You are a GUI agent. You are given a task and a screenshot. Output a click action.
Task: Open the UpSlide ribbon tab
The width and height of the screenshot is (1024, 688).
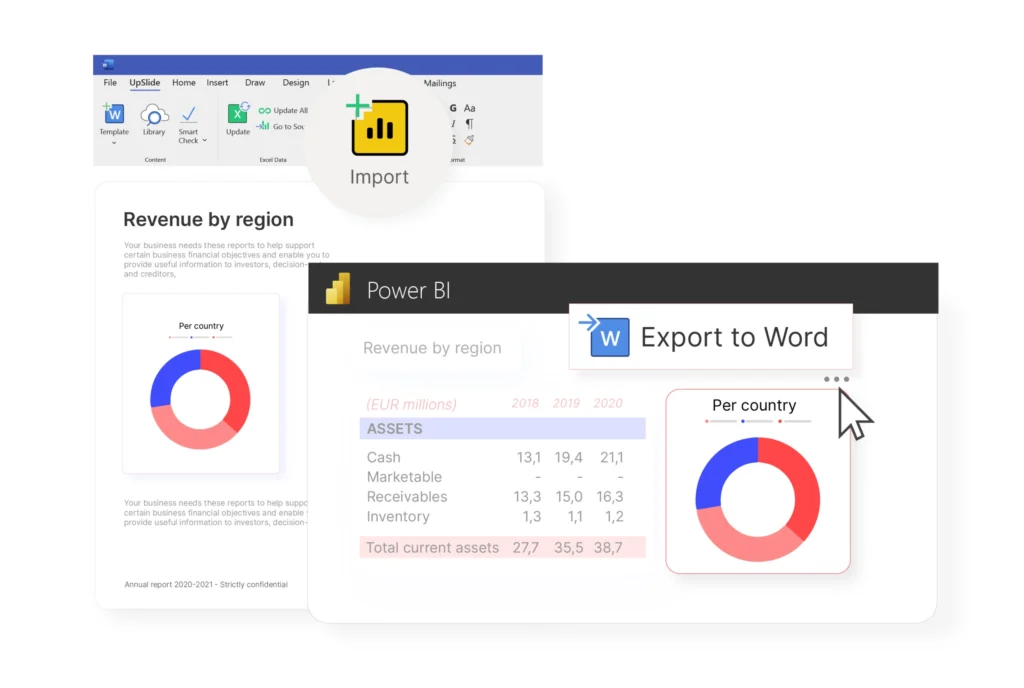pyautogui.click(x=145, y=83)
